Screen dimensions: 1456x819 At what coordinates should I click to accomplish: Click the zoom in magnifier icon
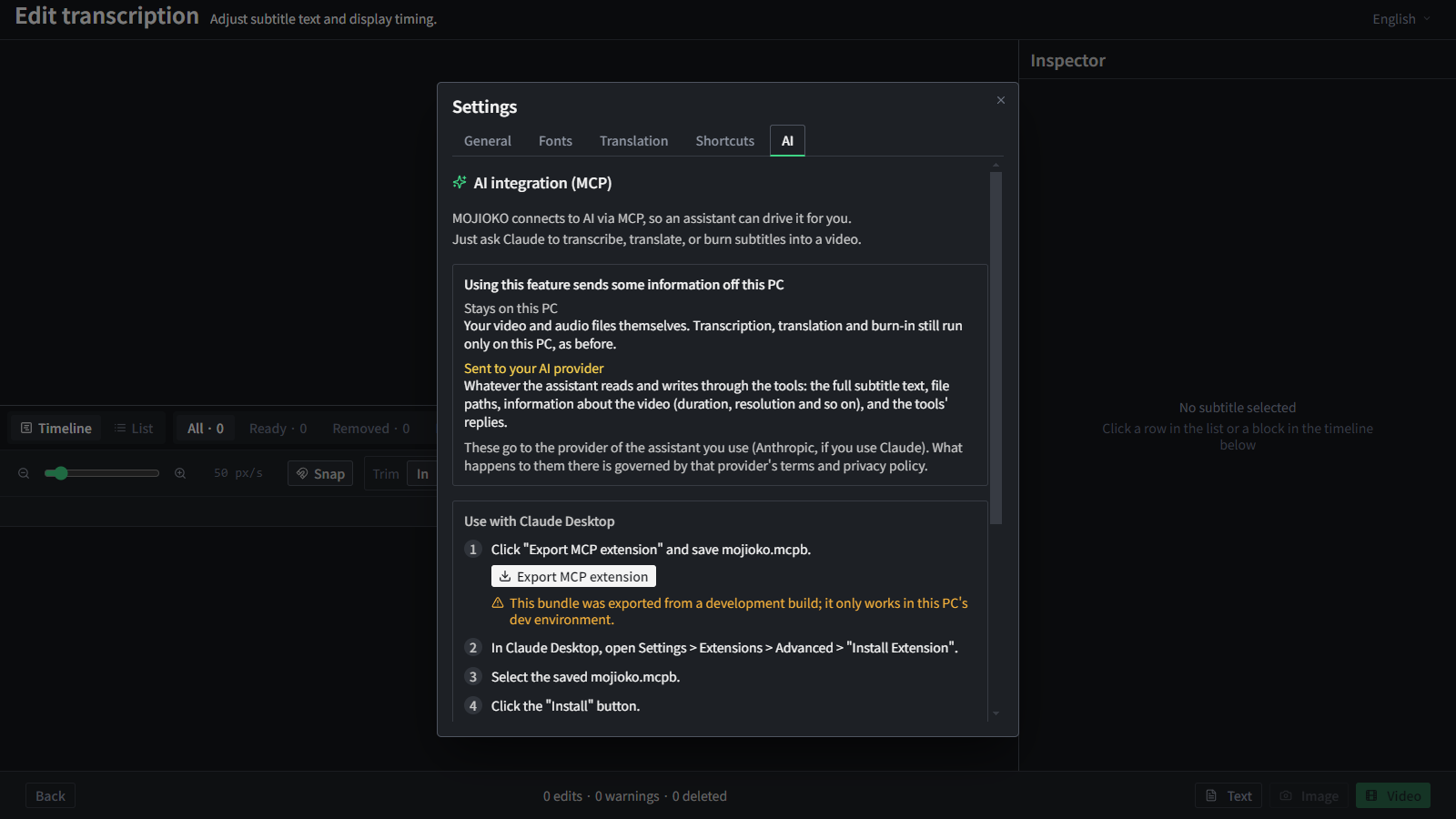click(x=180, y=473)
